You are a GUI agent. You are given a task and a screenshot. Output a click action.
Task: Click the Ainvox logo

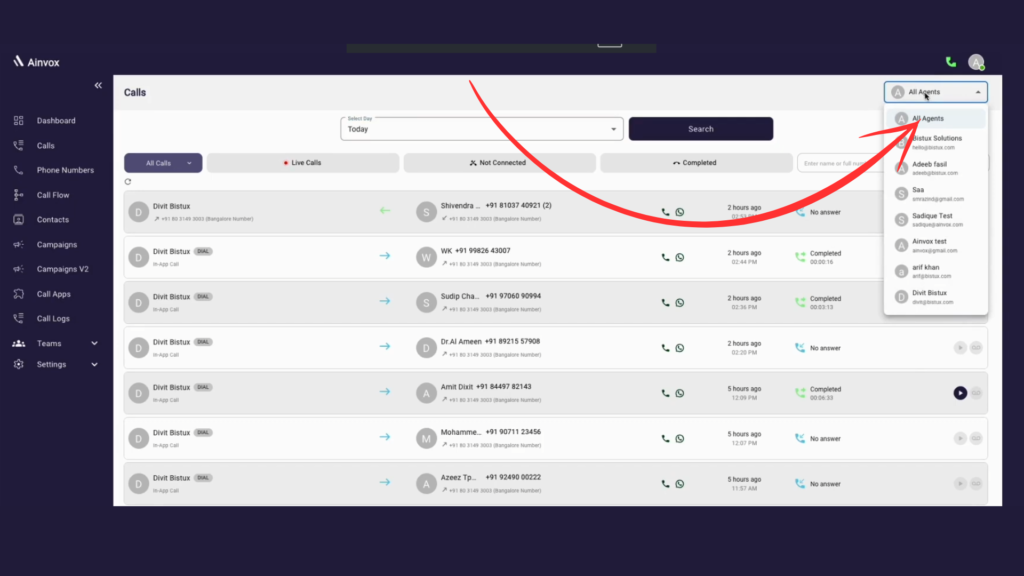(x=38, y=61)
